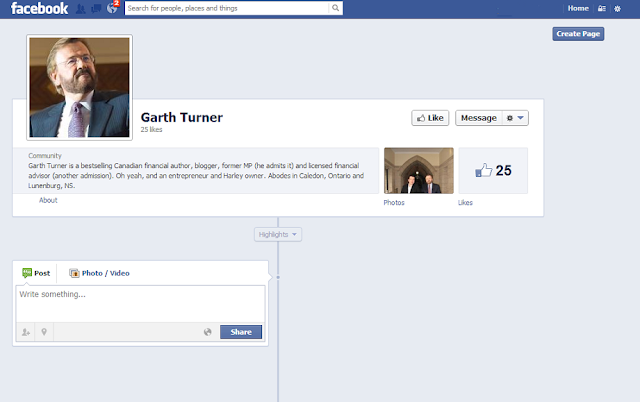
Task: Open the Photos thumbnail
Action: [x=419, y=171]
